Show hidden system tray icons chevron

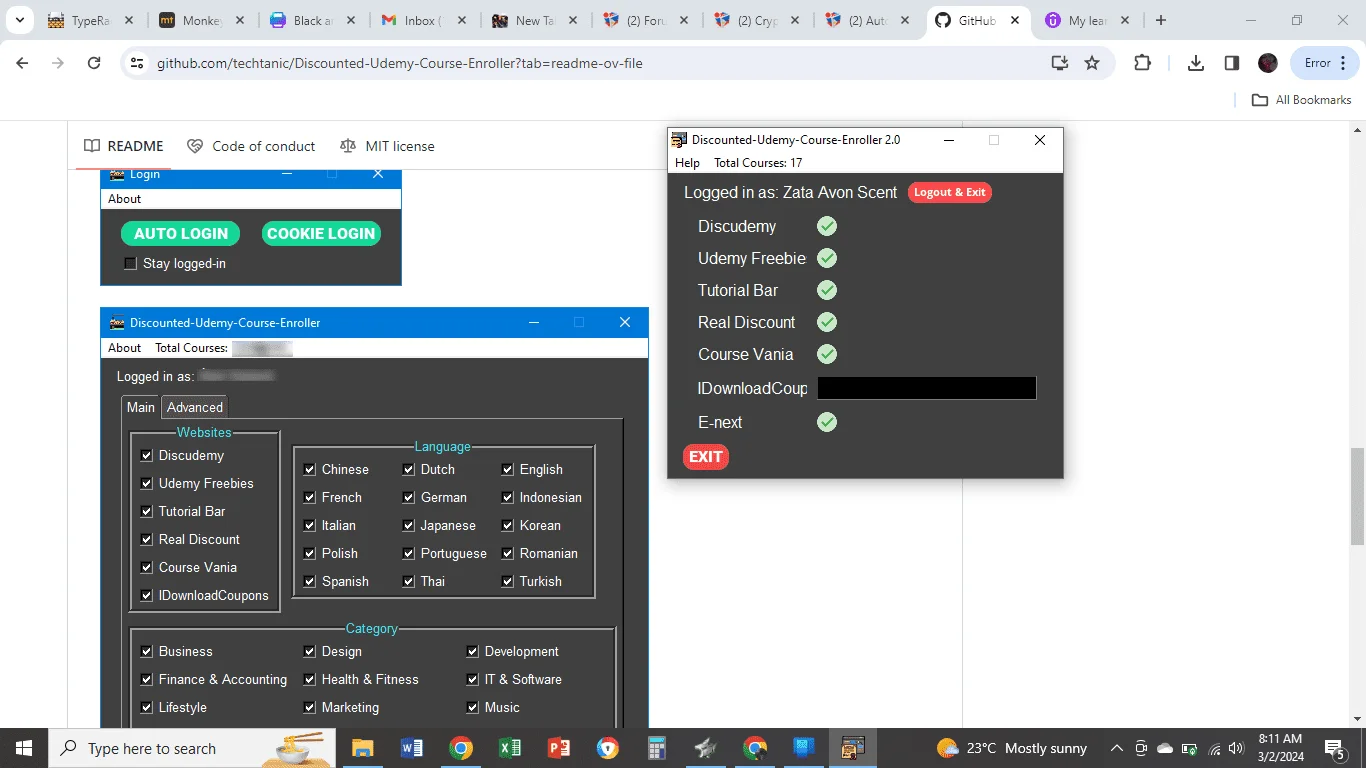(x=1116, y=748)
